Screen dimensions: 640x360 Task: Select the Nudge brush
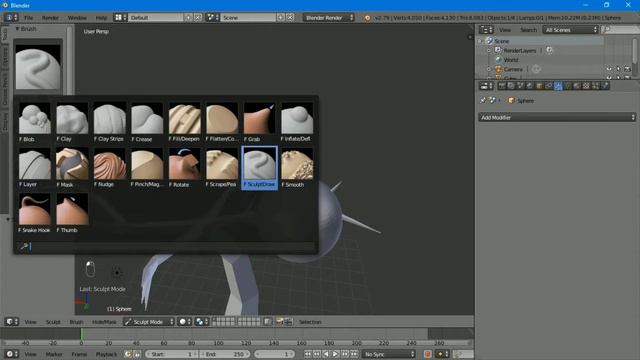(x=109, y=167)
